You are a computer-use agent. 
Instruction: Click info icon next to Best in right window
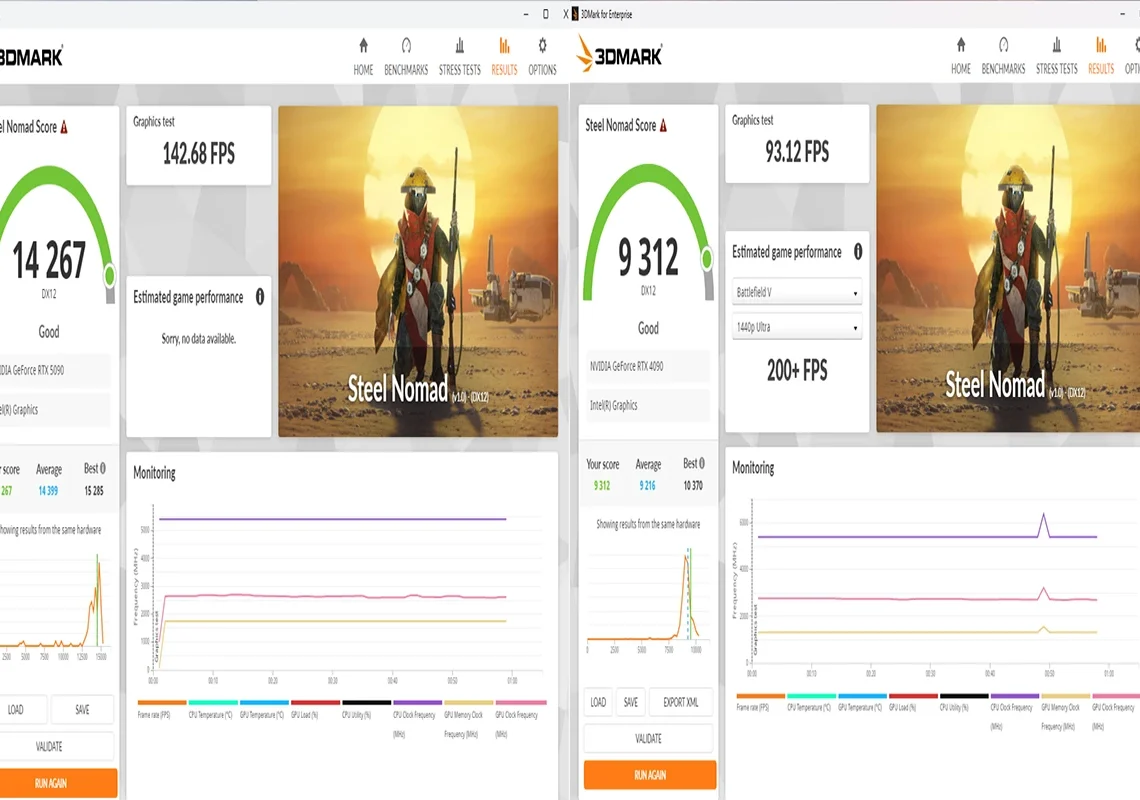coord(702,463)
